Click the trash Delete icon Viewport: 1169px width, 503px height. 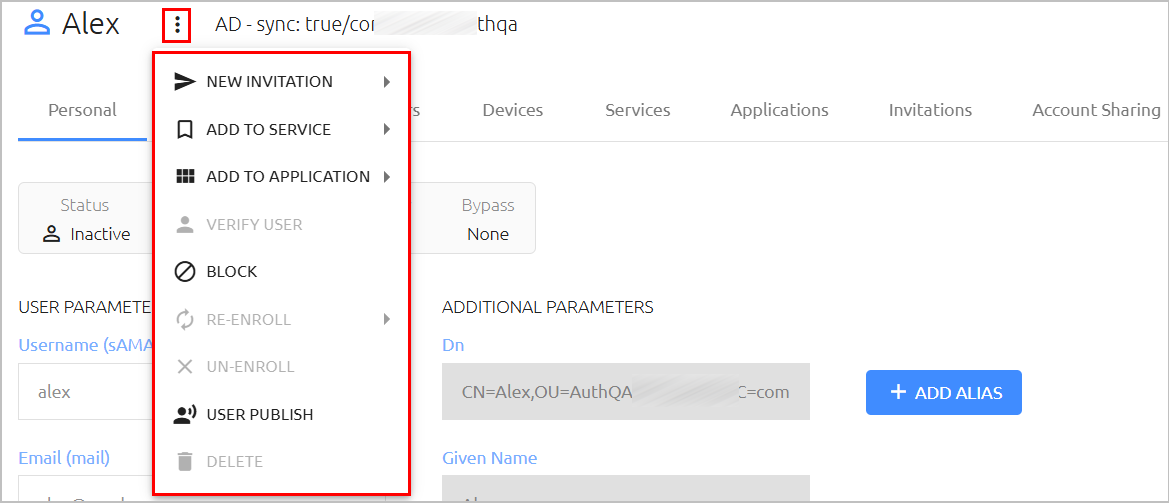click(184, 462)
